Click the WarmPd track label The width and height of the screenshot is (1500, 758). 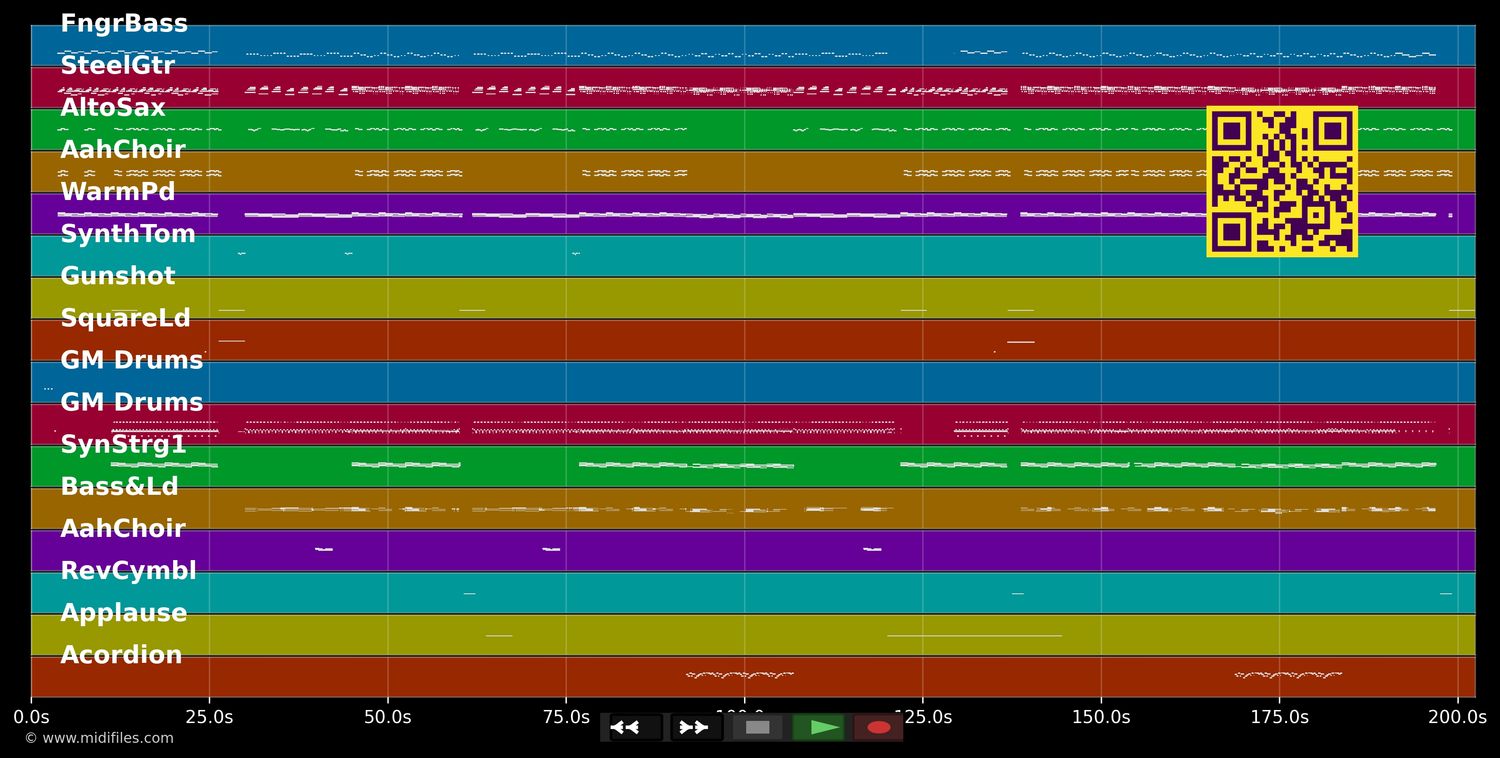click(117, 192)
